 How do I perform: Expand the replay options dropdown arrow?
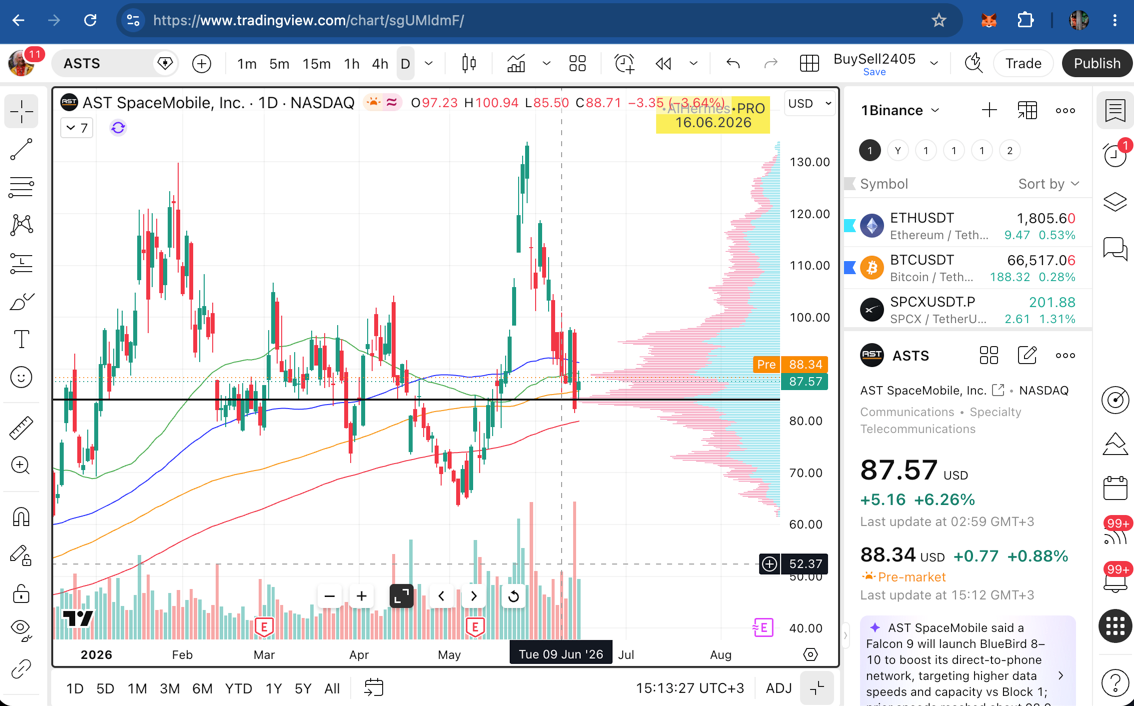coord(694,64)
